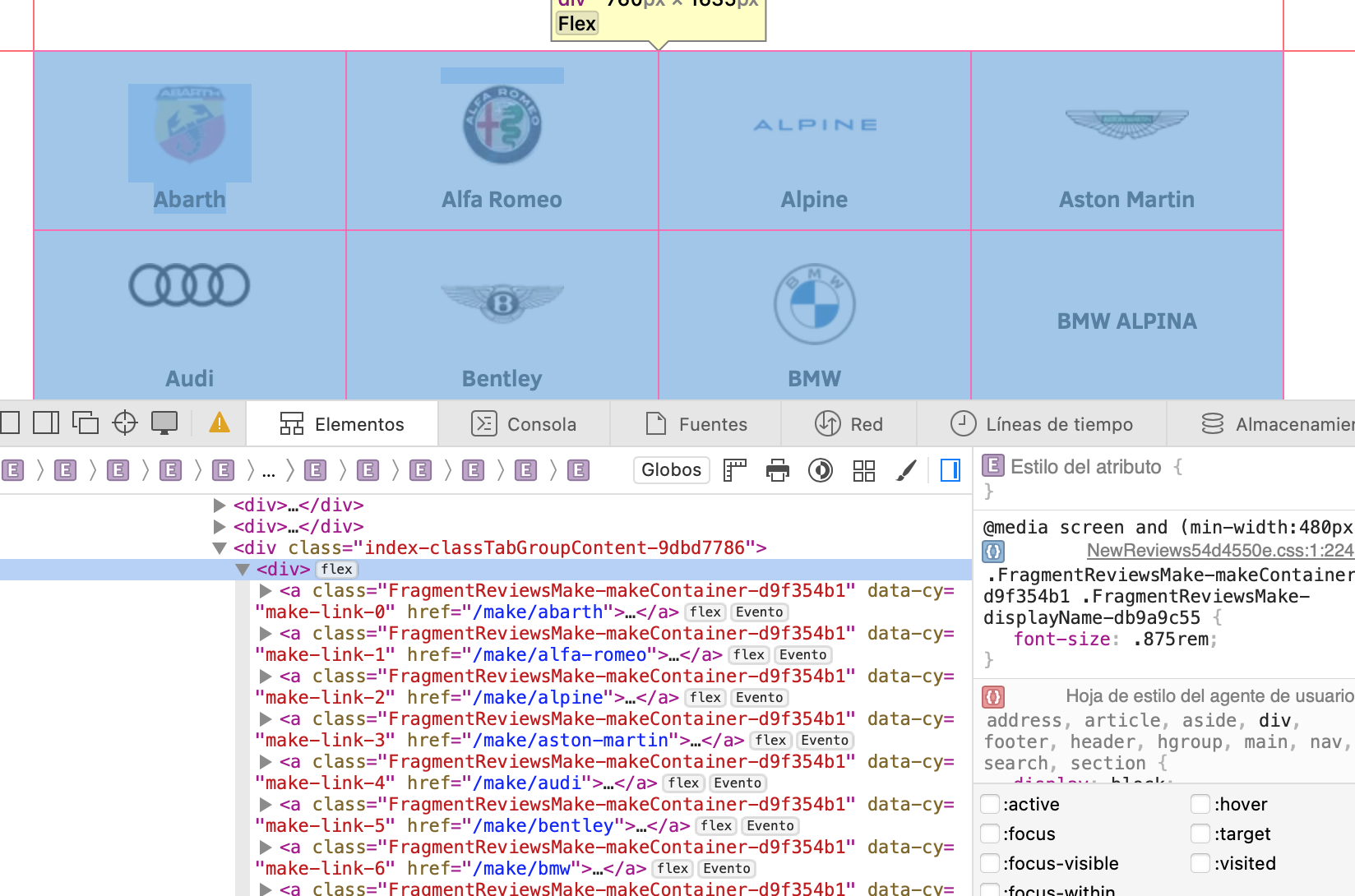Collapse the selected flex div node

243,570
